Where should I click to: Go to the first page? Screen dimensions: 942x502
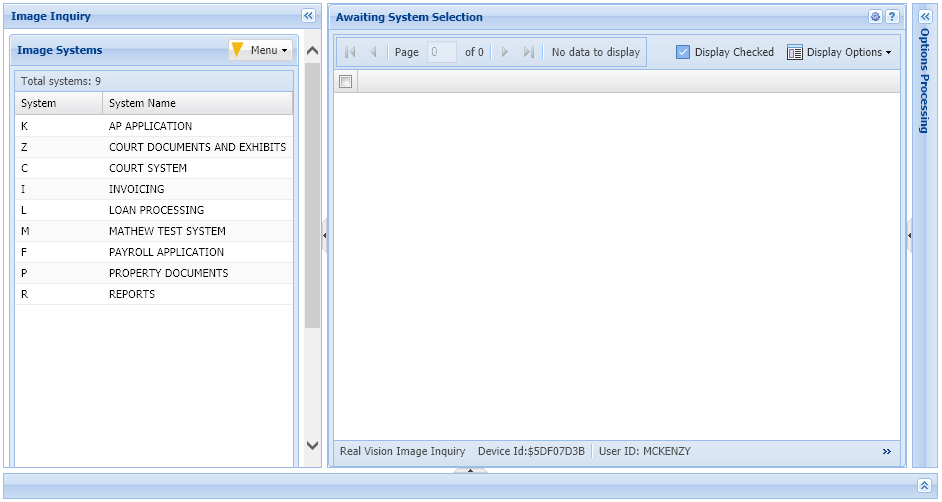(350, 52)
